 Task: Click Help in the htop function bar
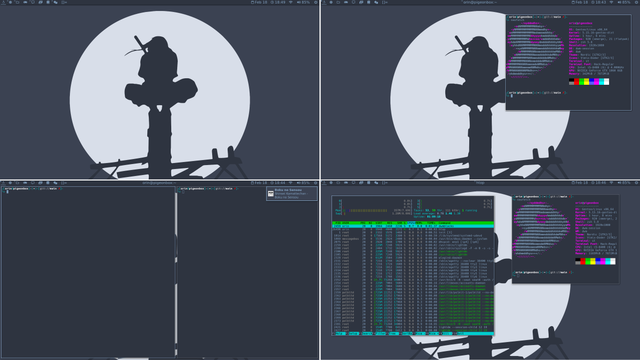340,333
